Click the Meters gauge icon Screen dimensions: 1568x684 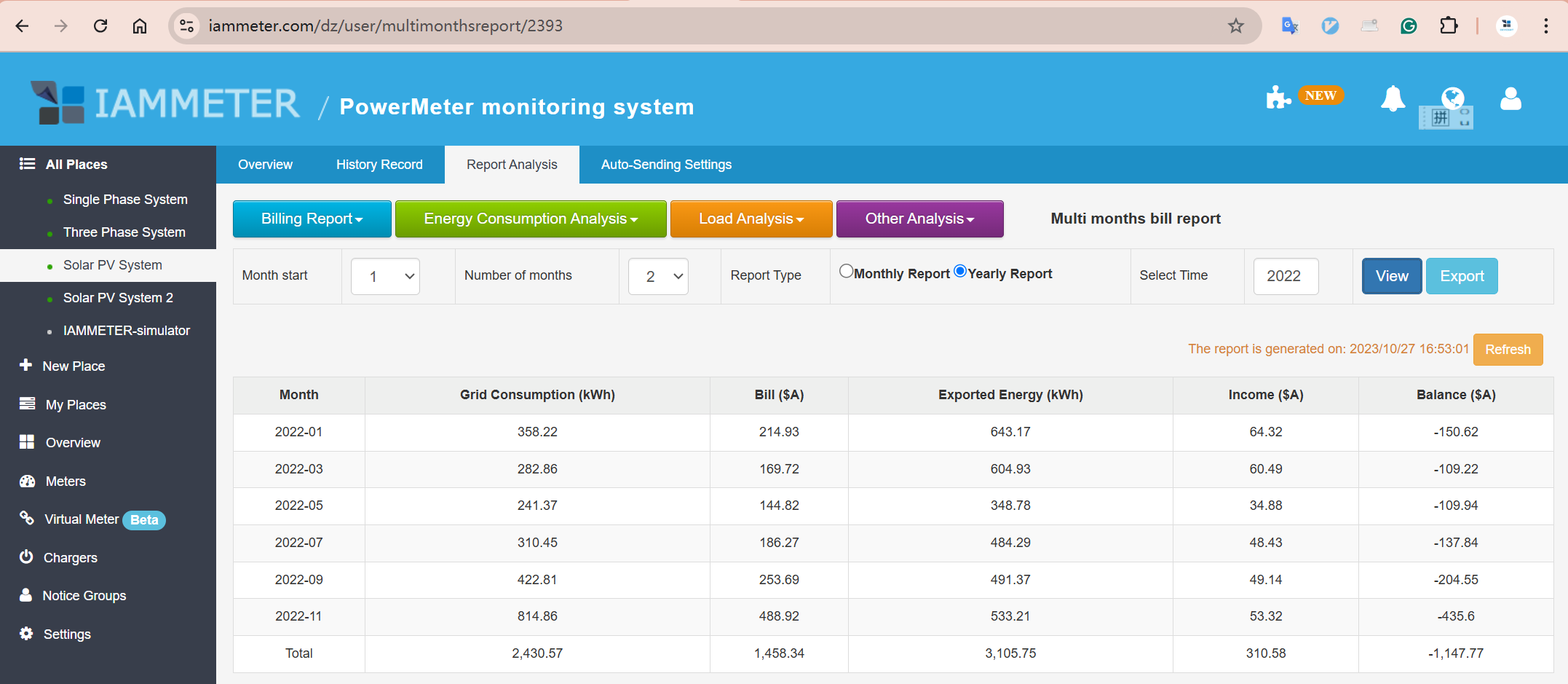coord(27,481)
